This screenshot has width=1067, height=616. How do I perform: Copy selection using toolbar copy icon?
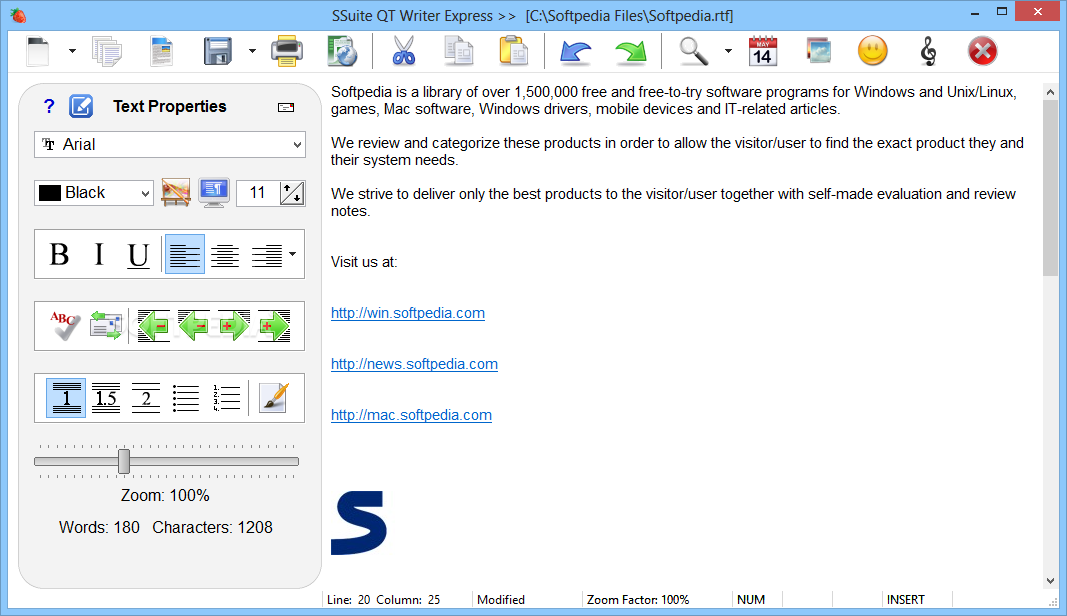(x=459, y=52)
